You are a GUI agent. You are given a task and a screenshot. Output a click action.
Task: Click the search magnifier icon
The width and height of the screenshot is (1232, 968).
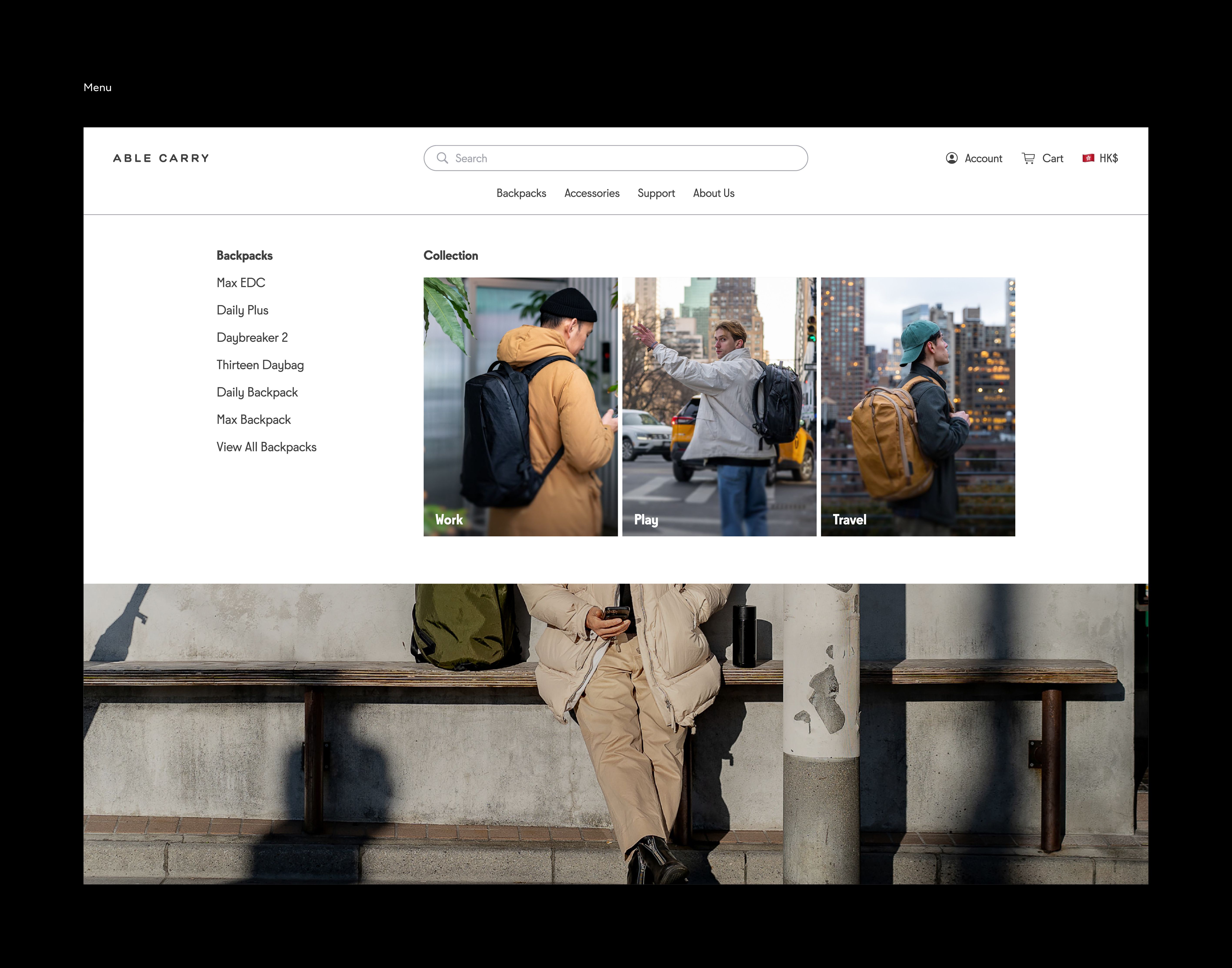tap(442, 158)
